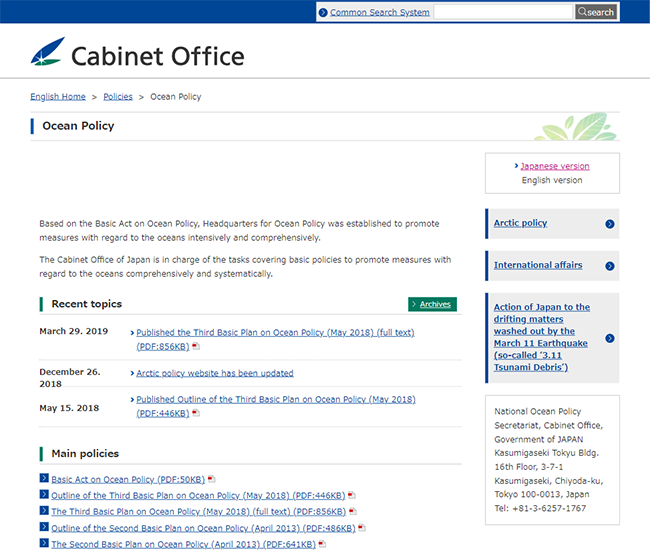Click the arrow icon in International affairs box
This screenshot has width=650, height=550.
coord(609,266)
